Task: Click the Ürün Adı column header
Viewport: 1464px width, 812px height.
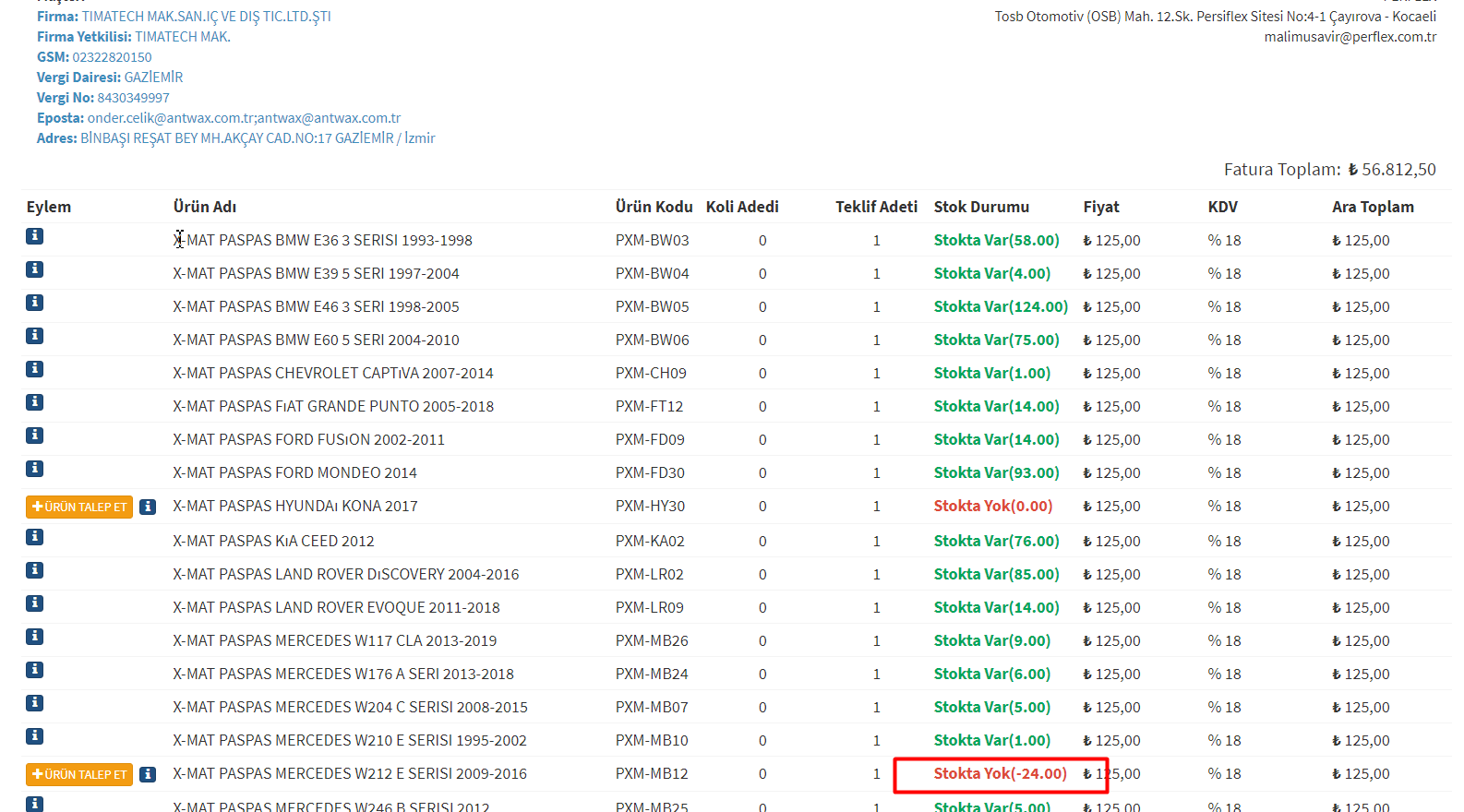Action: pyautogui.click(x=204, y=207)
